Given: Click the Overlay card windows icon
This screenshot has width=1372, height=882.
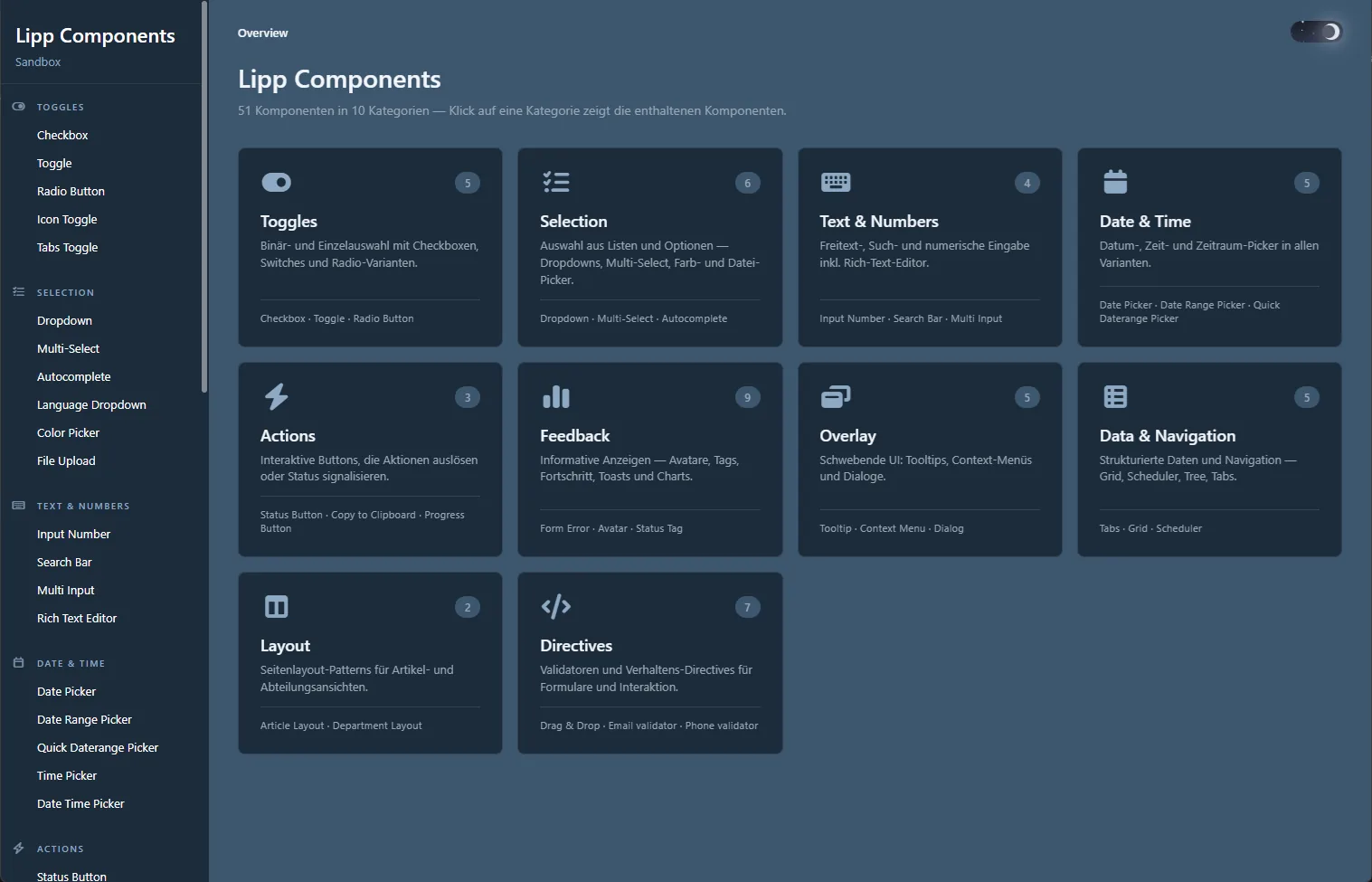Looking at the screenshot, I should pos(836,396).
